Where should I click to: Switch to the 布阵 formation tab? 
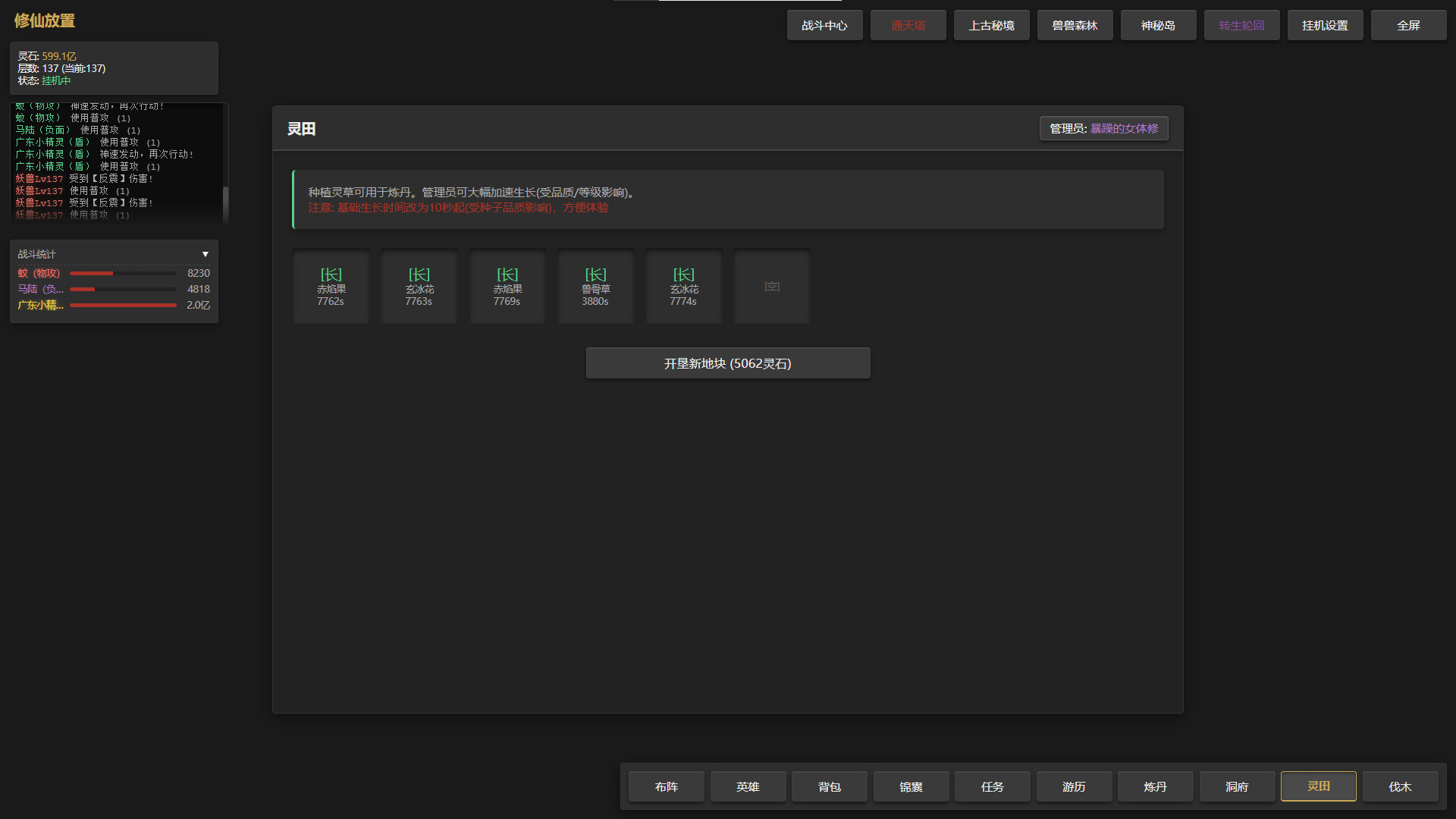coord(666,786)
